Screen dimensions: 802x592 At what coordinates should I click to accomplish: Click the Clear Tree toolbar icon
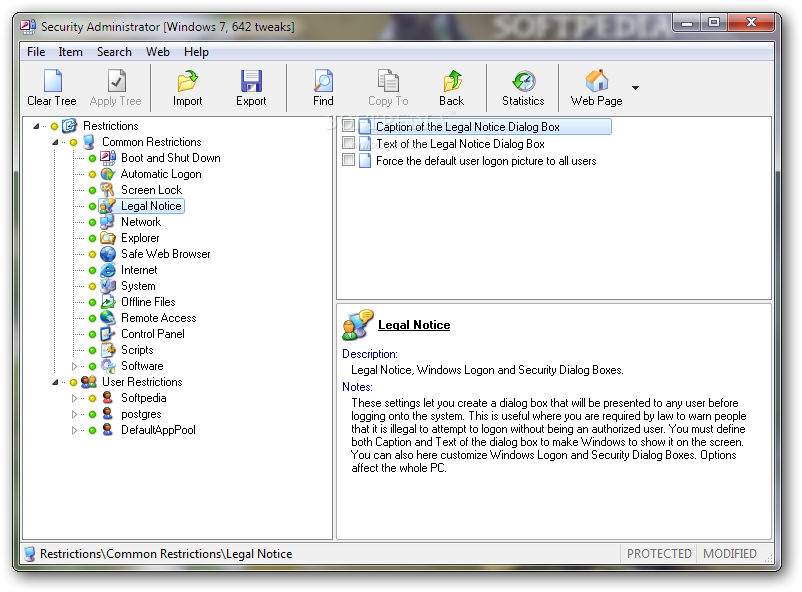[53, 81]
